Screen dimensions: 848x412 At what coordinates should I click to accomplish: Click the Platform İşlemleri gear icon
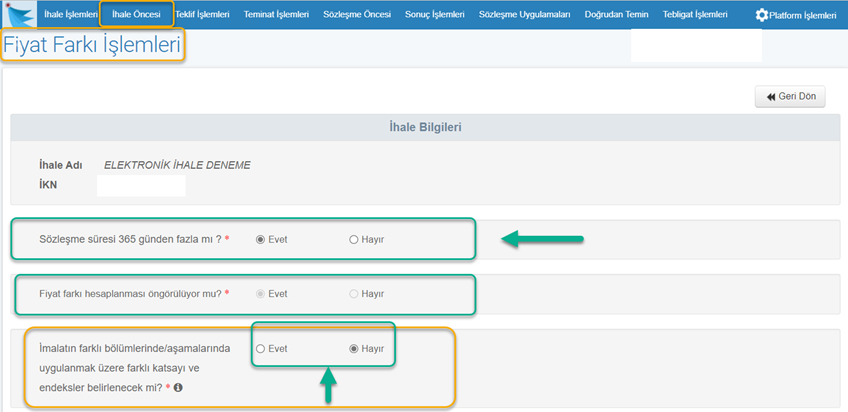762,15
